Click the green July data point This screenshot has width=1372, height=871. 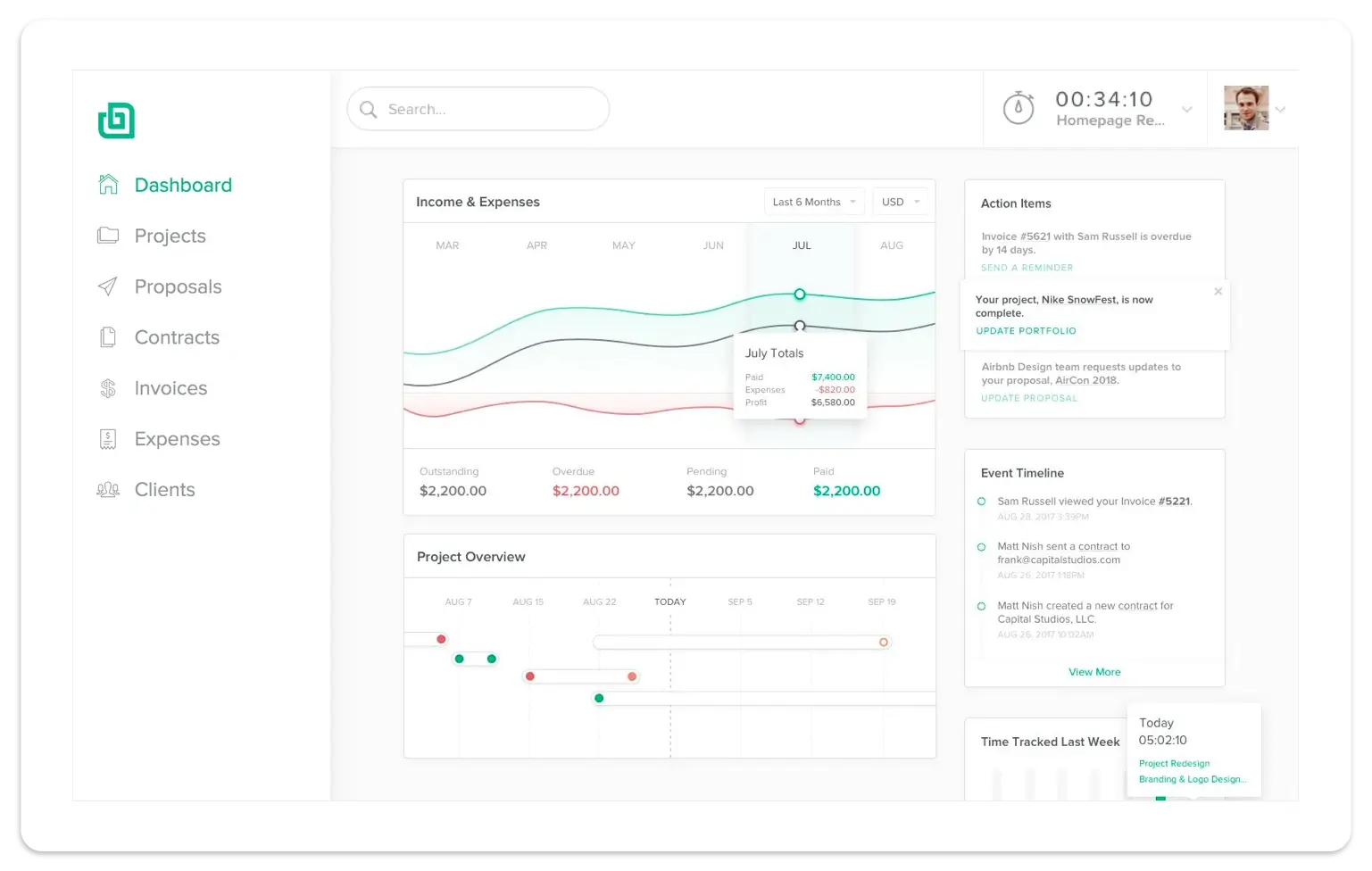(799, 294)
